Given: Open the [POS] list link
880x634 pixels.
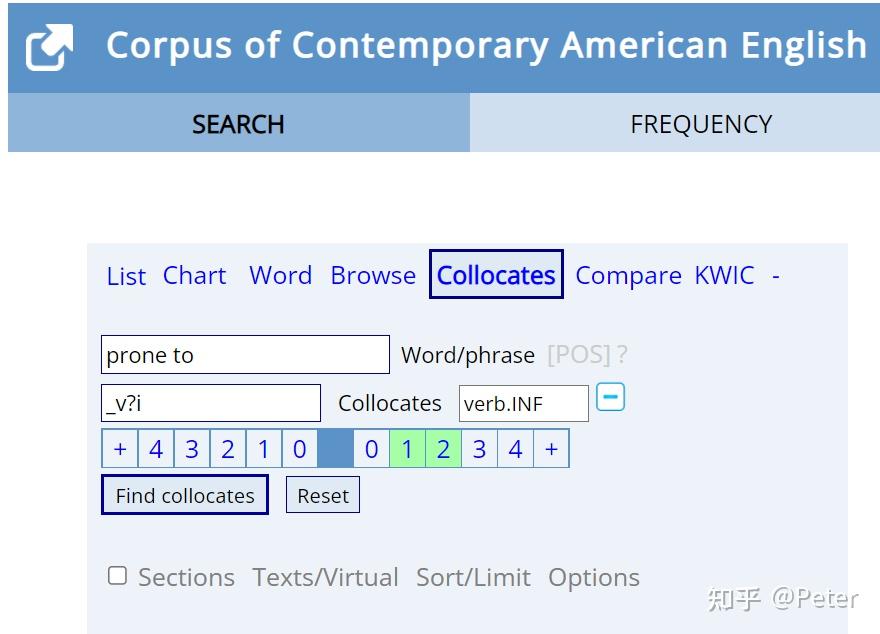Looking at the screenshot, I should pos(579,355).
